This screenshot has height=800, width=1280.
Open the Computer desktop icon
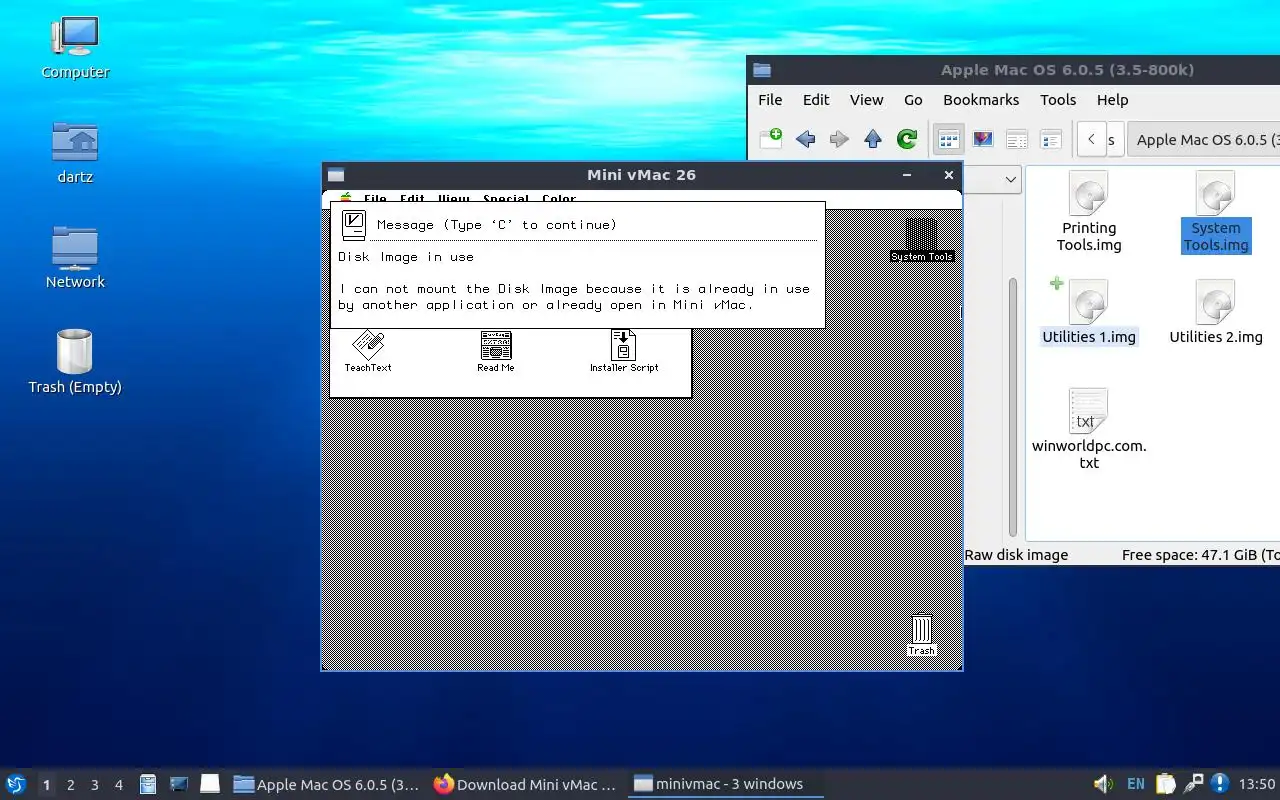pos(75,47)
